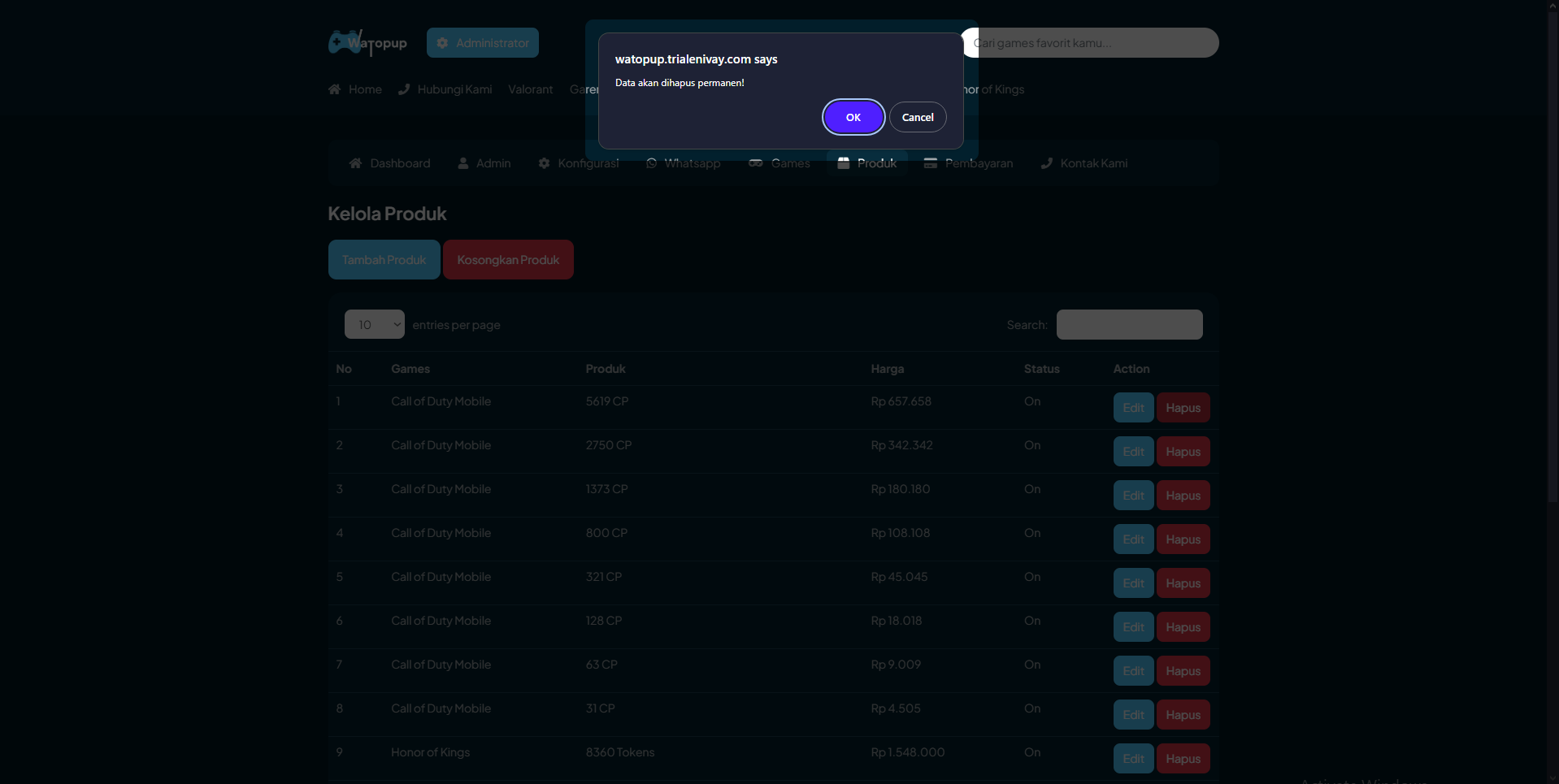Click the Admin user icon
This screenshot has height=784, width=1559.
tap(463, 163)
